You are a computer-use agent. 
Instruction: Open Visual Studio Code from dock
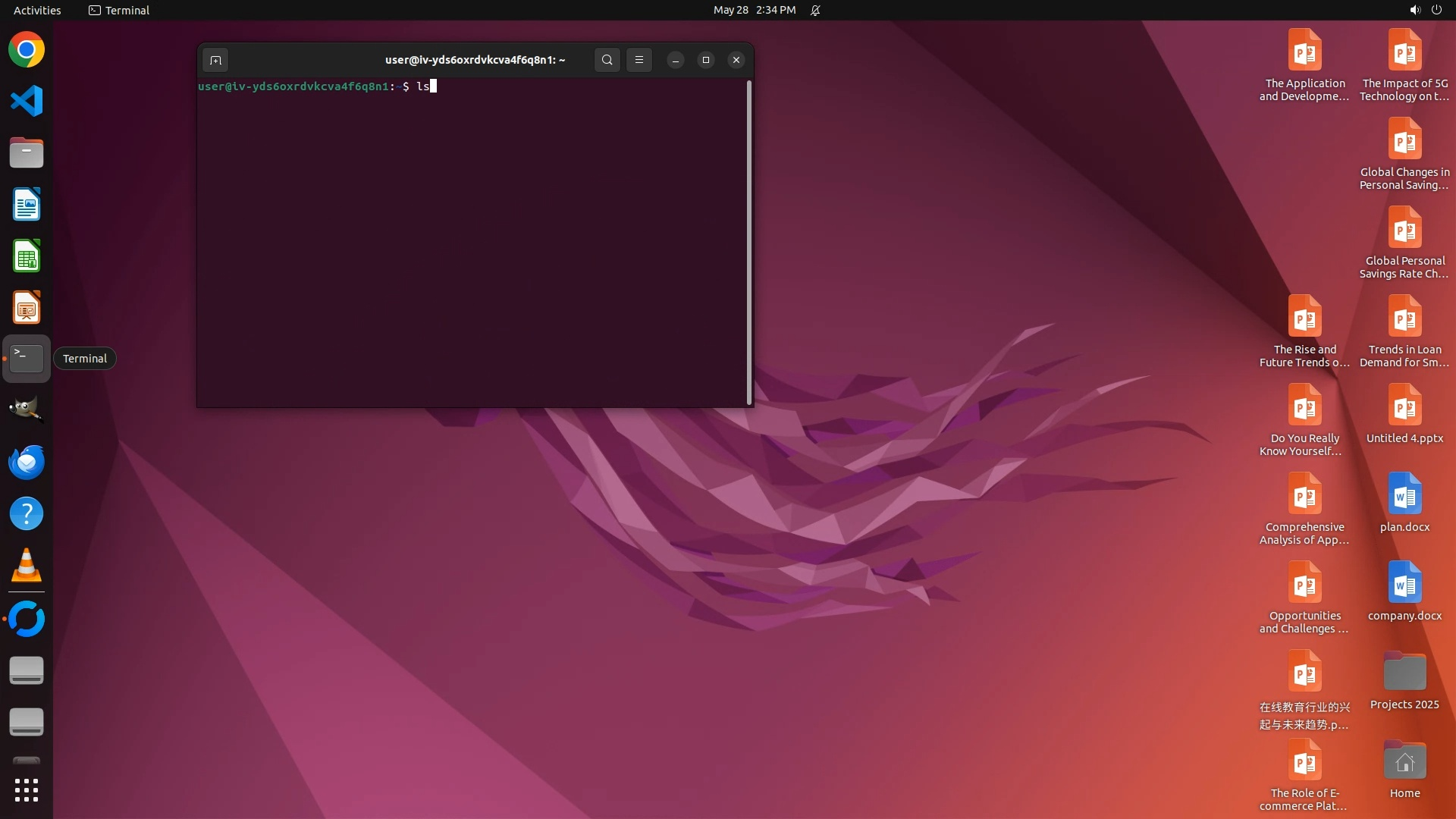(27, 101)
